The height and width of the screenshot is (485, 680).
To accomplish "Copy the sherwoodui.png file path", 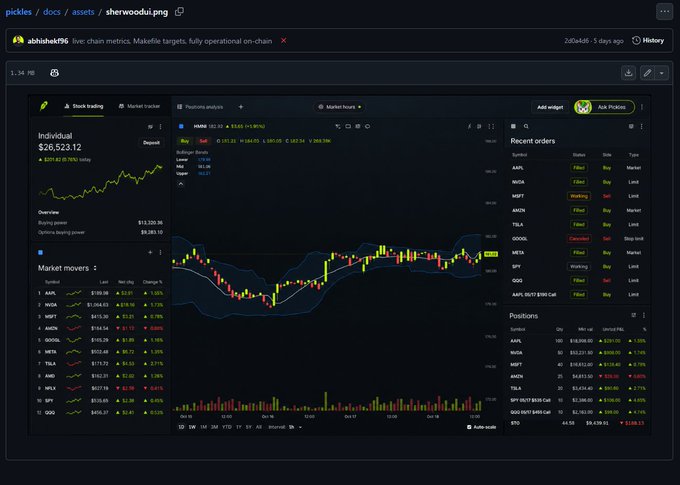I will (x=179, y=12).
